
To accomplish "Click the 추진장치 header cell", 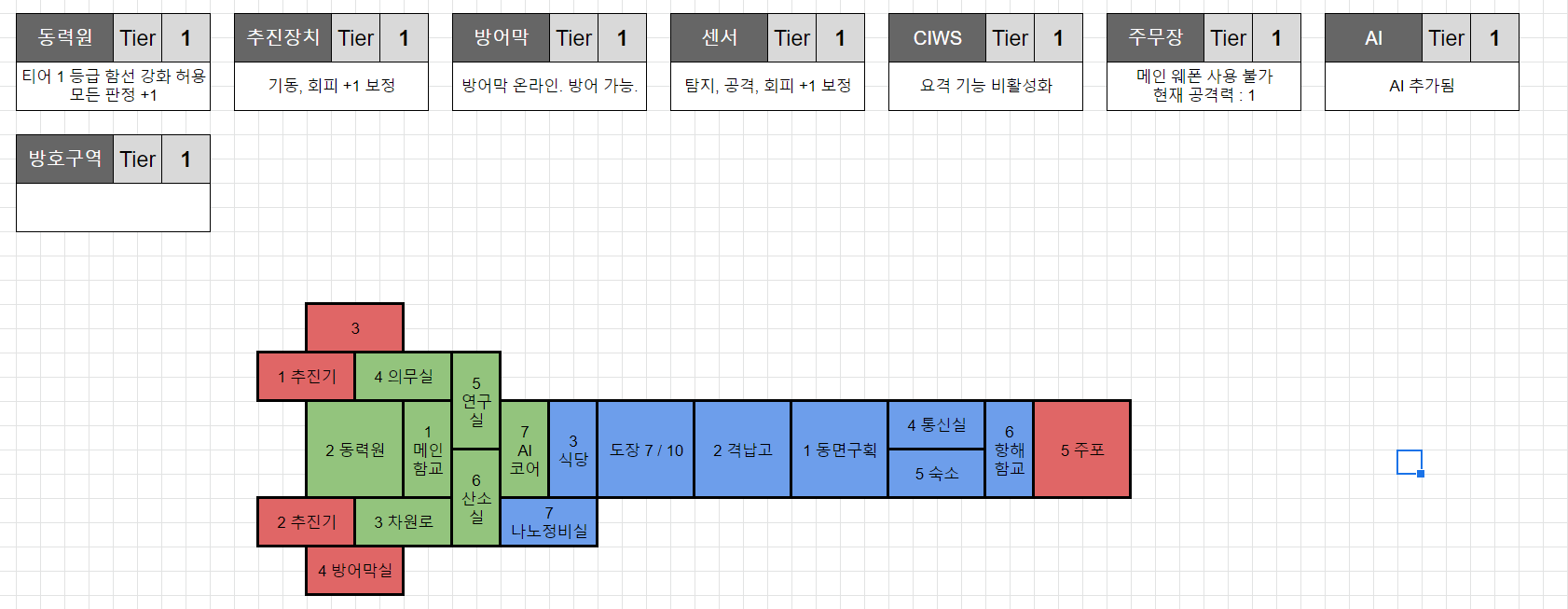I will [x=282, y=38].
